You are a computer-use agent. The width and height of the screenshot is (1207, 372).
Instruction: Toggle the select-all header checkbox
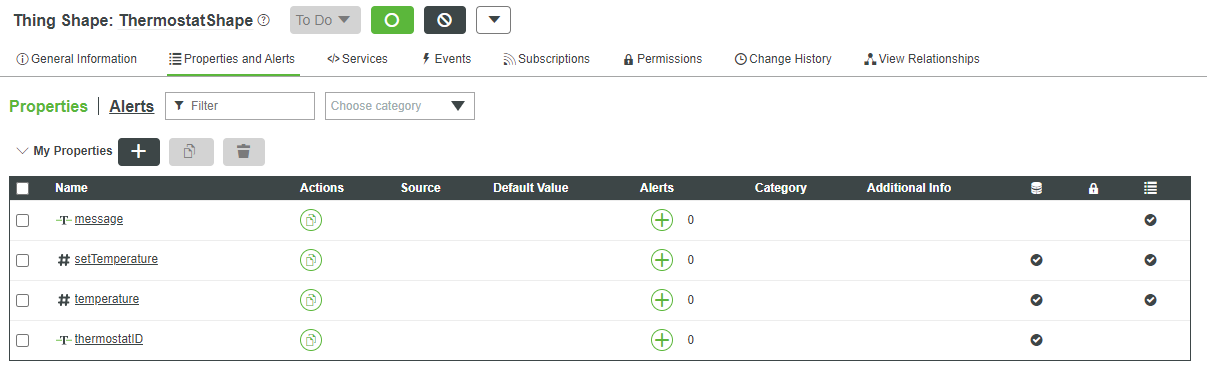pos(23,188)
